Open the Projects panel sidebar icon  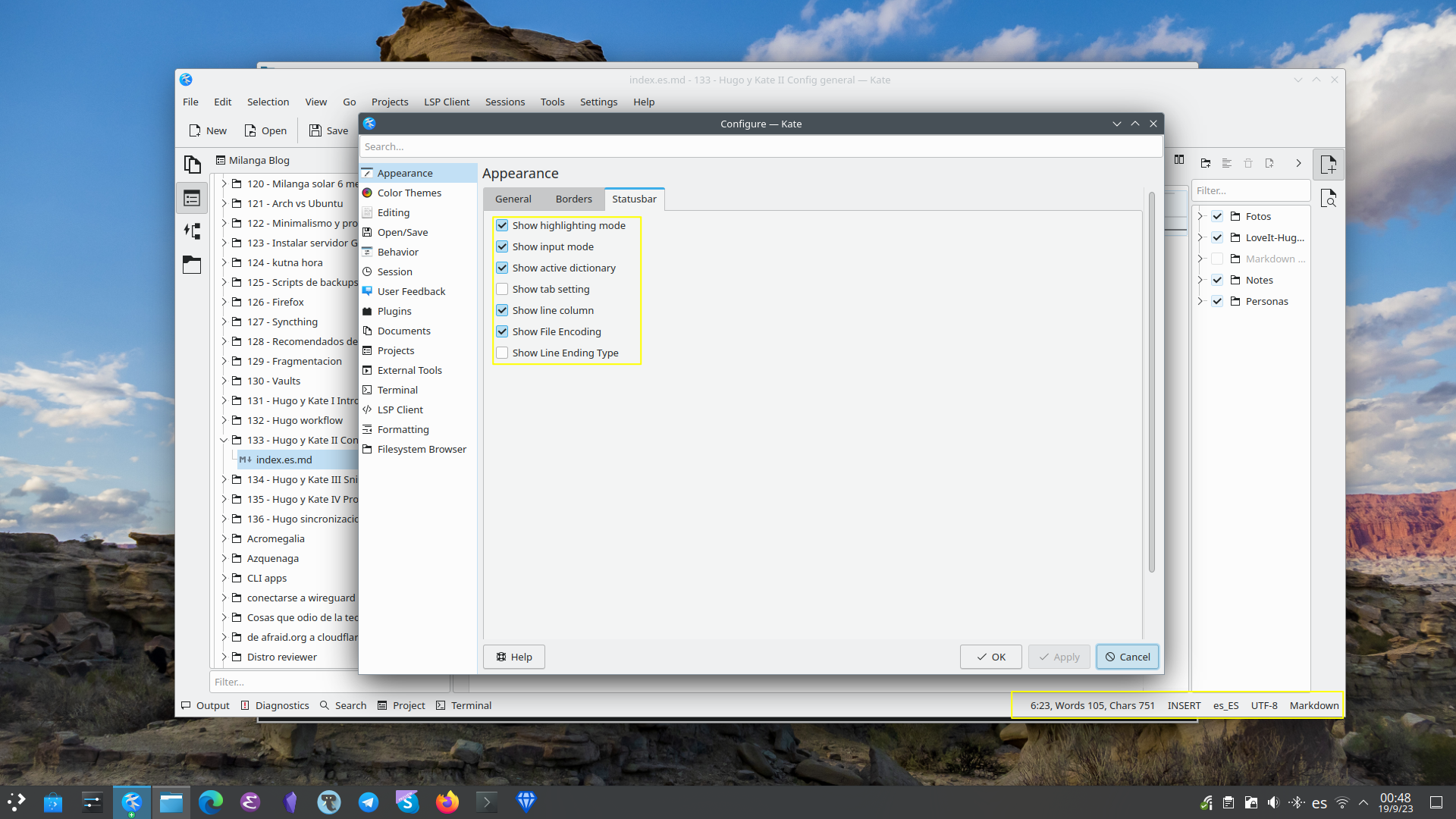(x=192, y=199)
